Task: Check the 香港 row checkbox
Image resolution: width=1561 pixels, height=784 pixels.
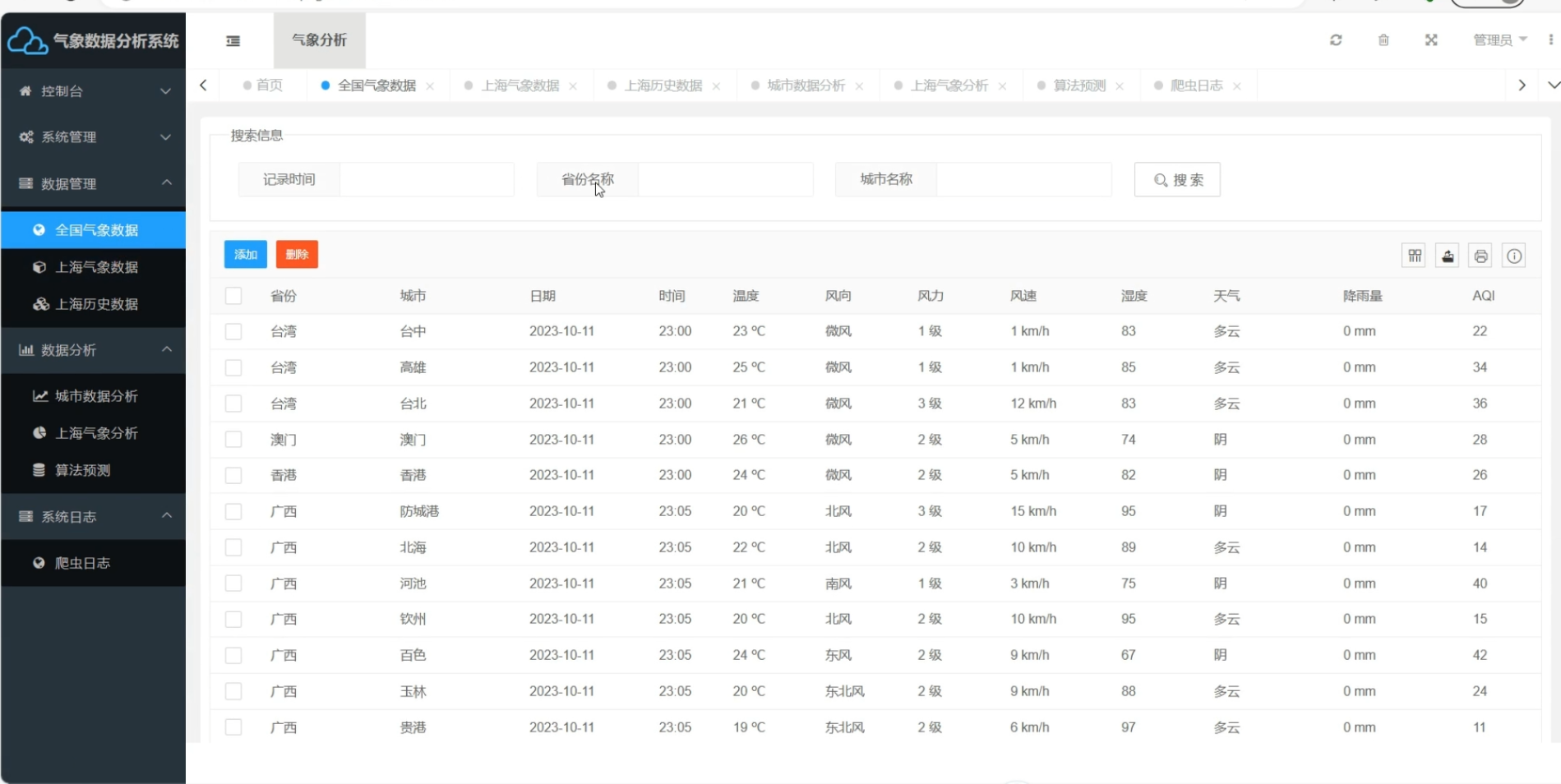Action: tap(233, 475)
